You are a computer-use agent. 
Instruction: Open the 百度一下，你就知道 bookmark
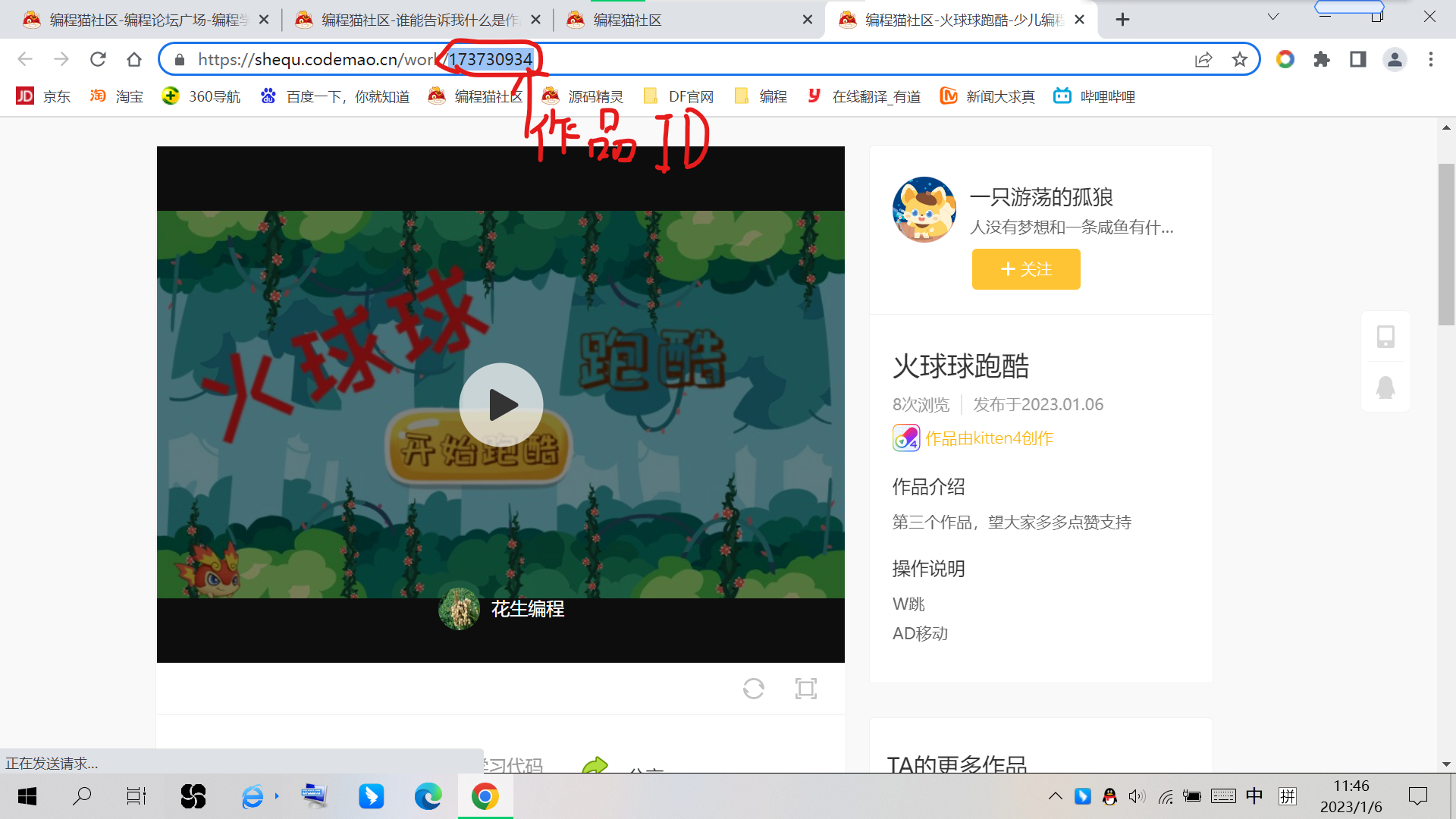334,96
